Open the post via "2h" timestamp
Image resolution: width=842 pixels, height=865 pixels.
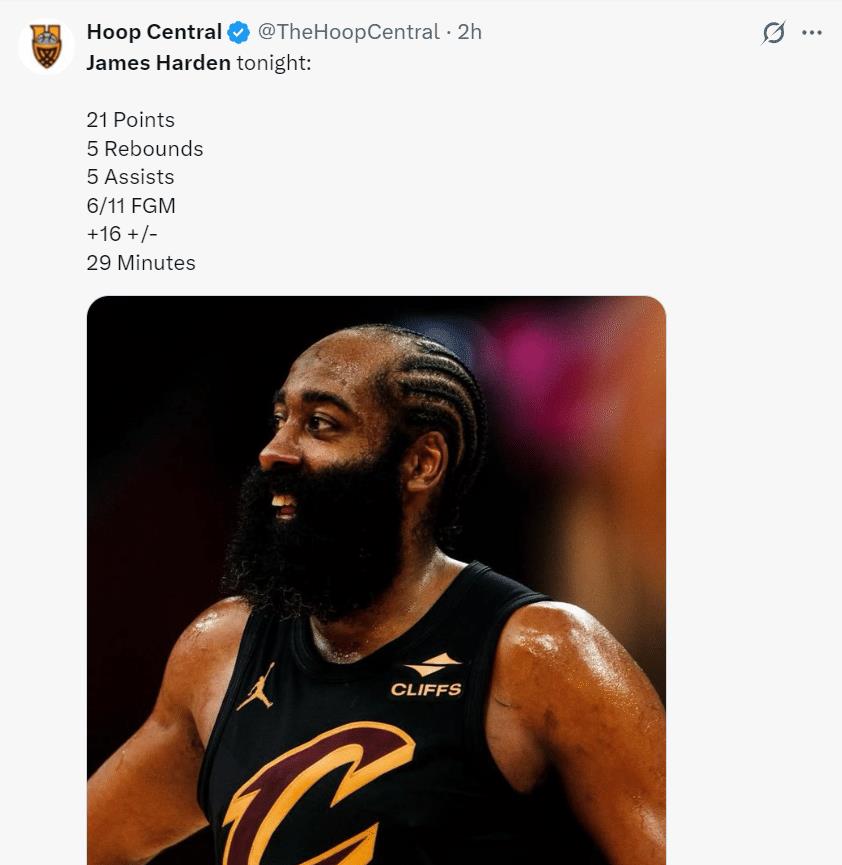pos(470,32)
